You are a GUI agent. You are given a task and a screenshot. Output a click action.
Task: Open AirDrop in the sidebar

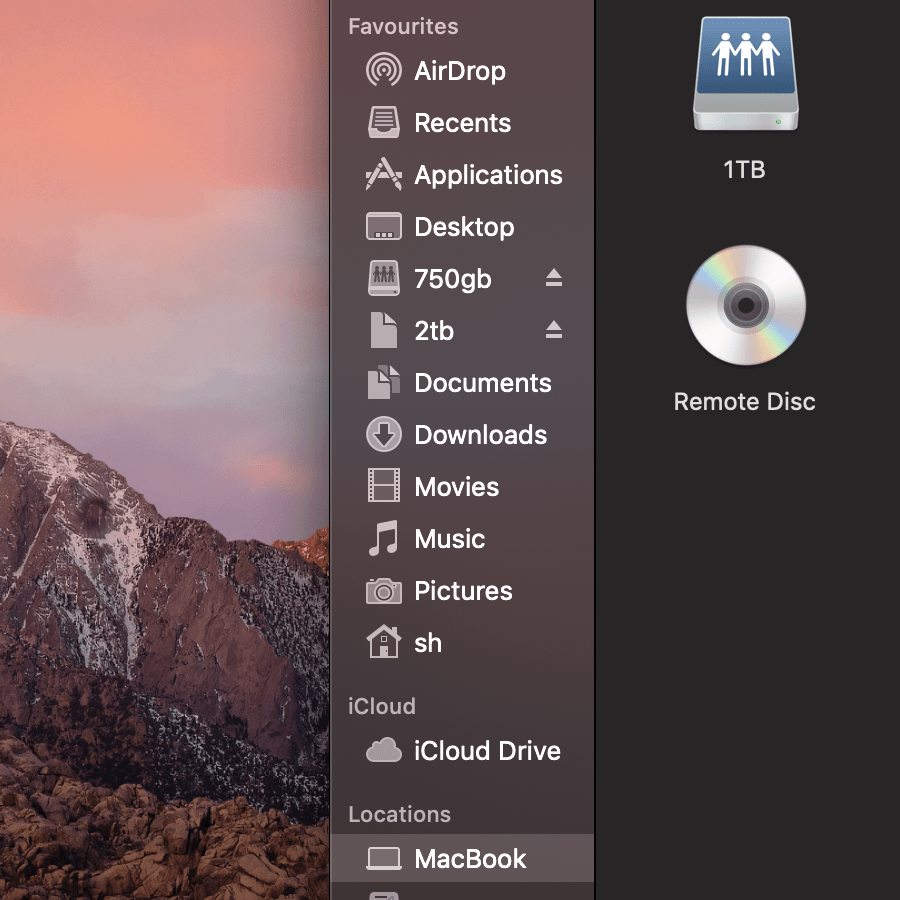[x=459, y=71]
